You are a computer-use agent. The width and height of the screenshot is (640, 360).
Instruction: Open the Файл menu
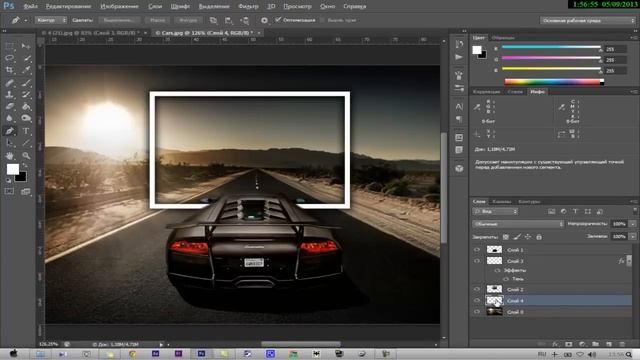click(31, 7)
